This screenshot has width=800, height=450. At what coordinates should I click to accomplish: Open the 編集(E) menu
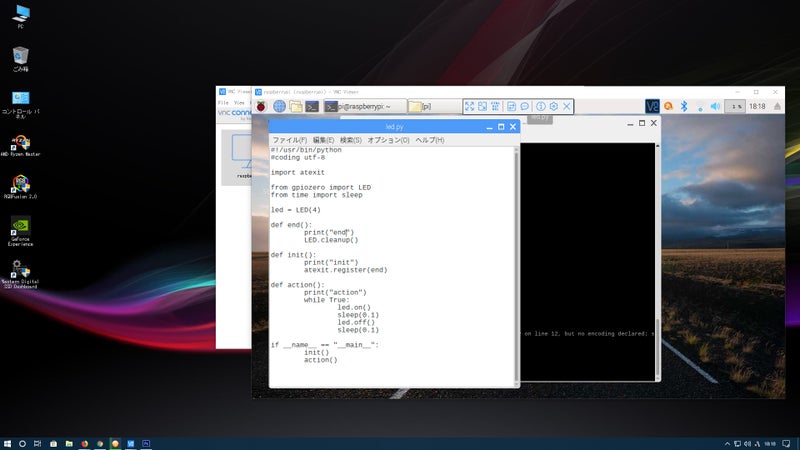[323, 140]
